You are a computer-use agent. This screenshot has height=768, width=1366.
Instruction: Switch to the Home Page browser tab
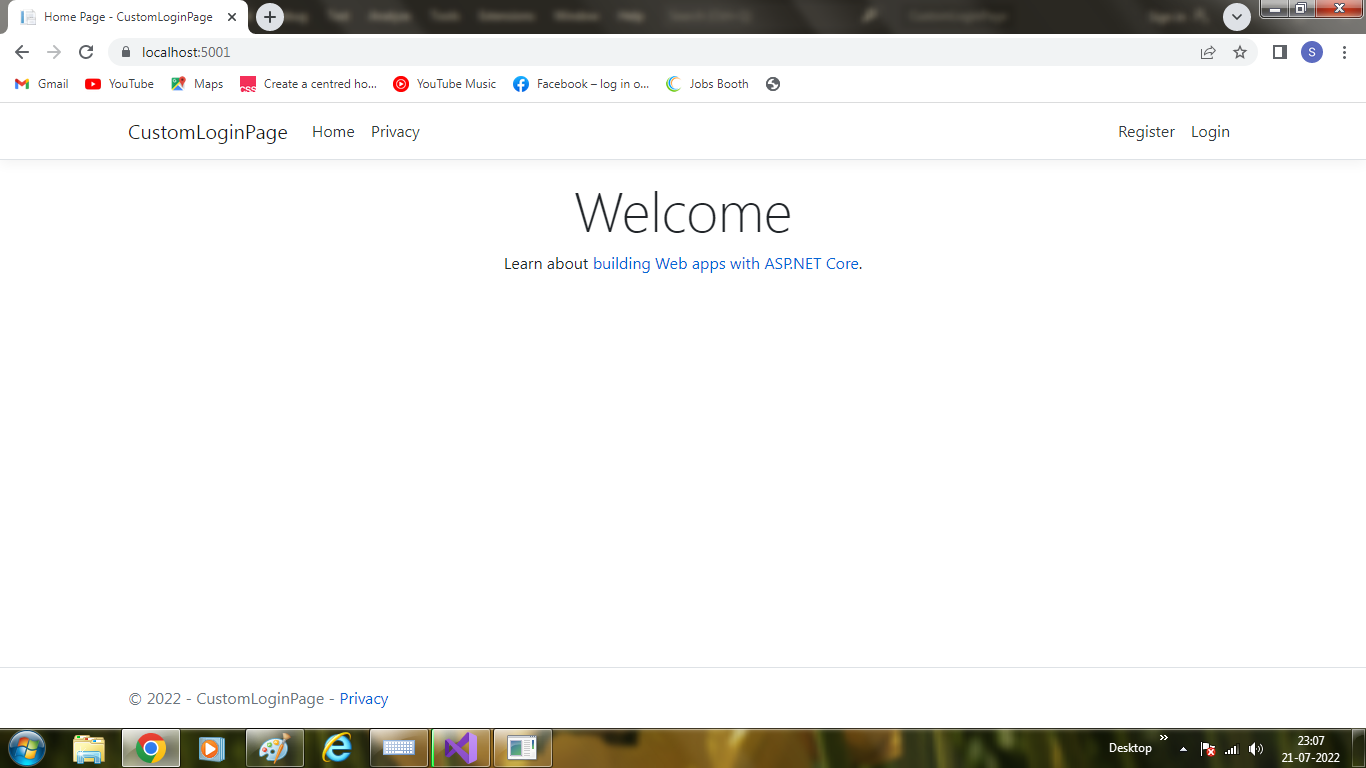[120, 16]
